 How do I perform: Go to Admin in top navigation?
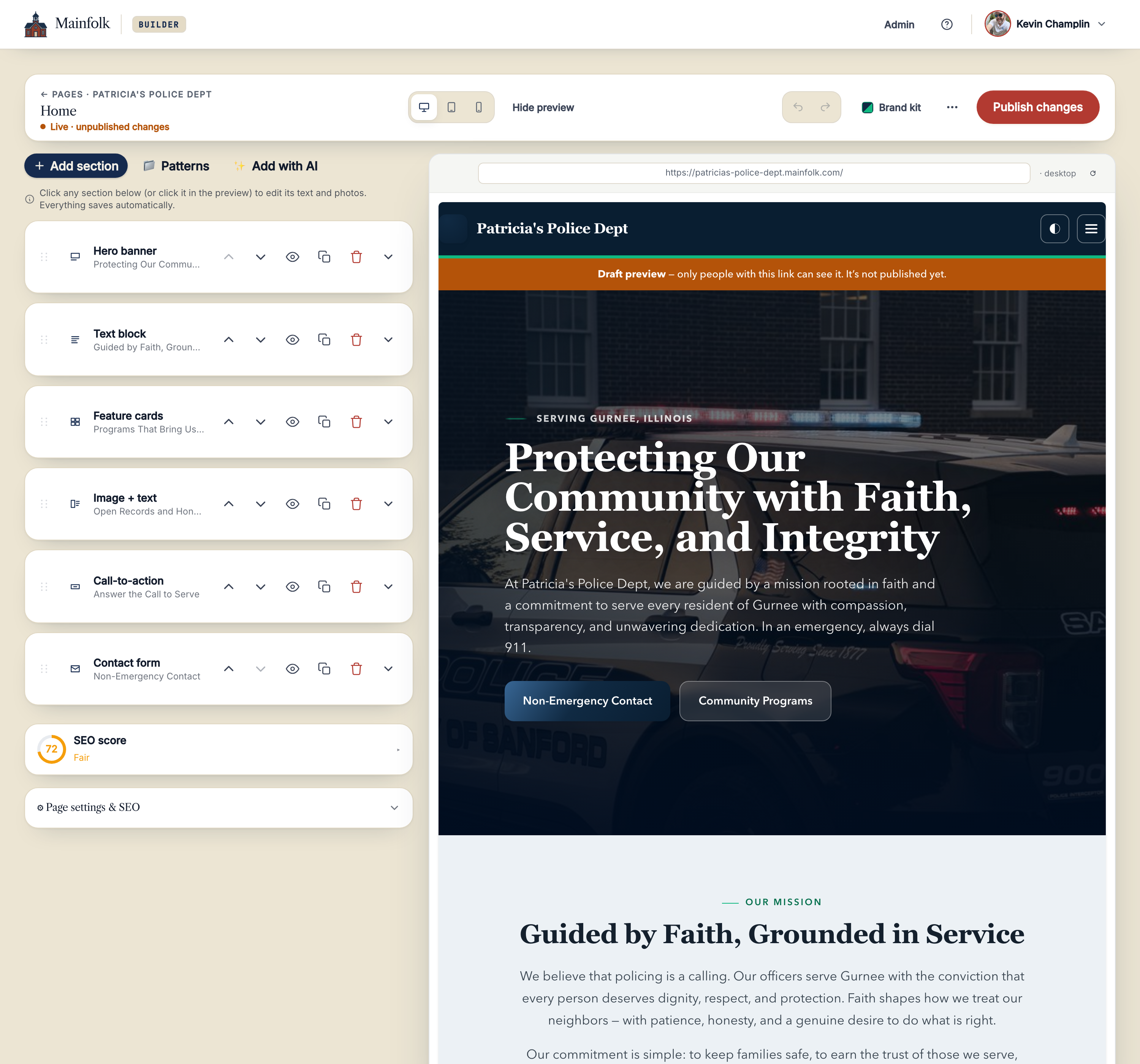(899, 24)
